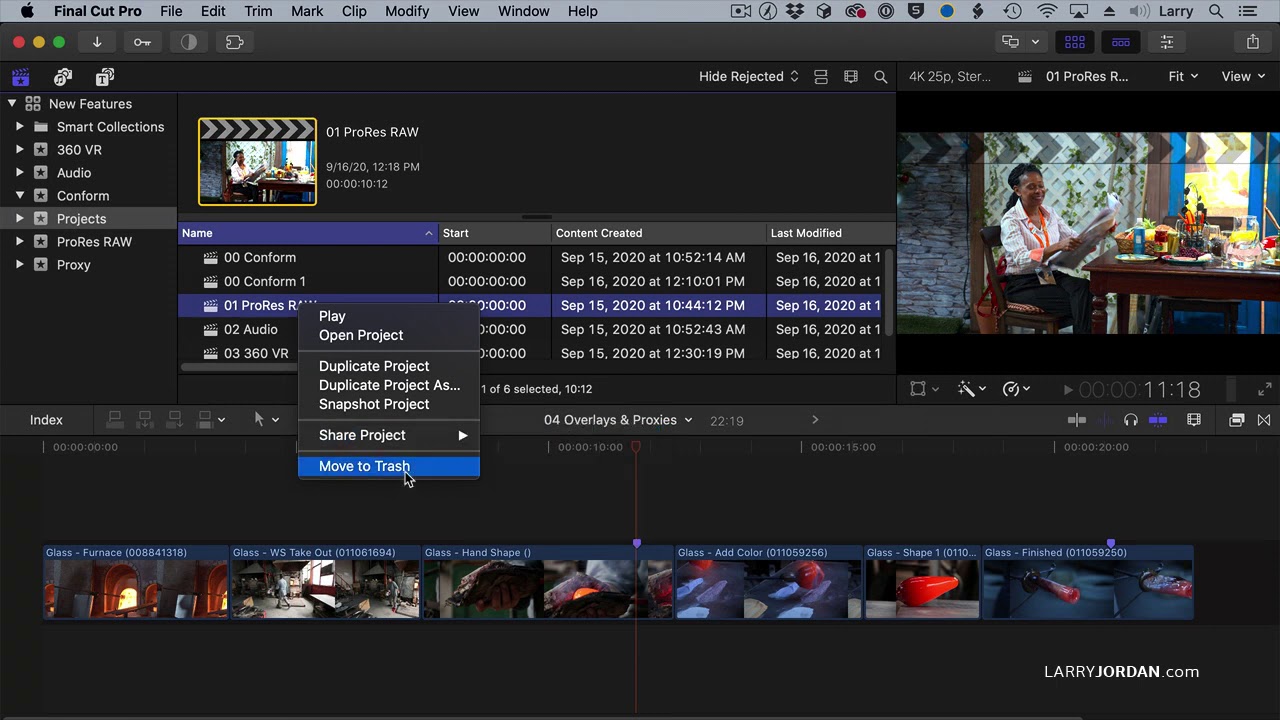Go forward in timeline history arrow
The height and width of the screenshot is (720, 1280).
click(815, 420)
